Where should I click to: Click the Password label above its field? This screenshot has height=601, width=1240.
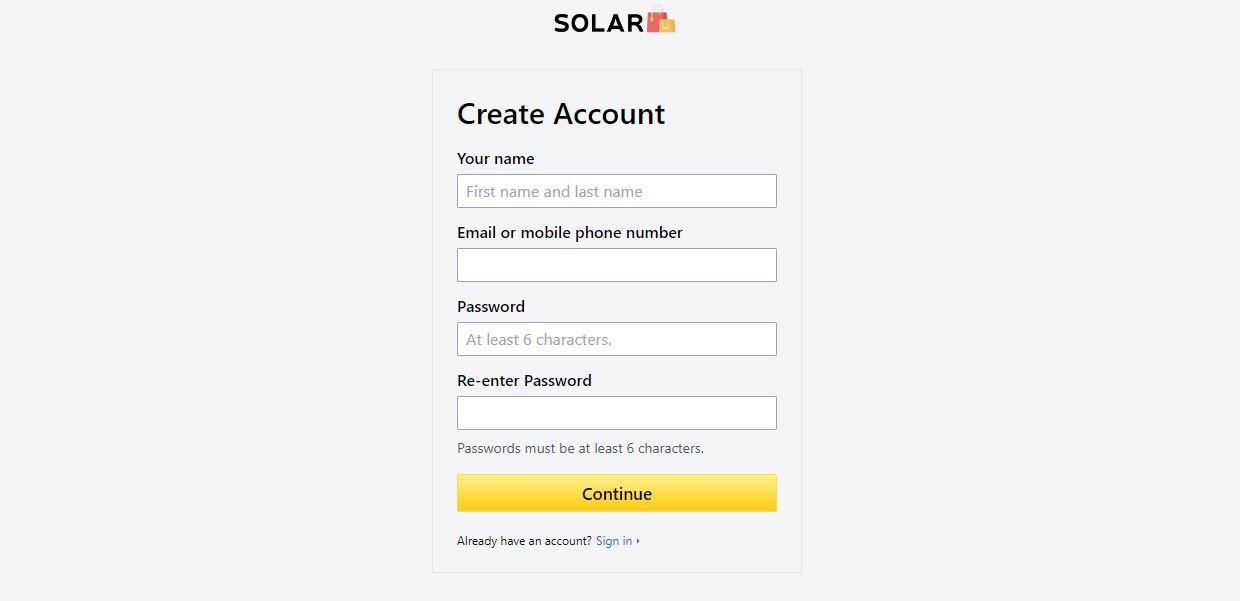tap(491, 307)
